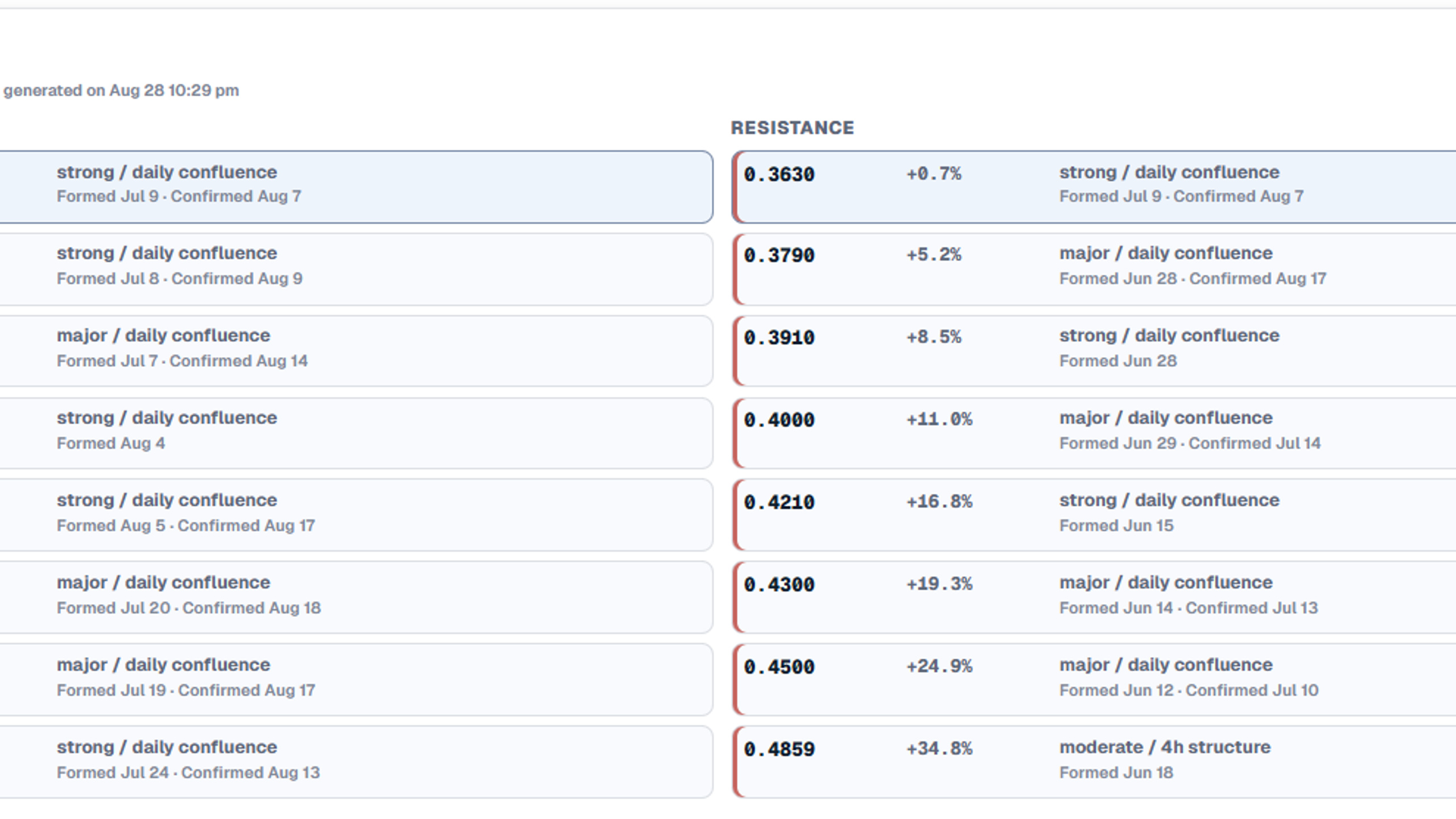The height and width of the screenshot is (819, 1456).
Task: Click the 0.3910 resistance price
Action: (779, 338)
